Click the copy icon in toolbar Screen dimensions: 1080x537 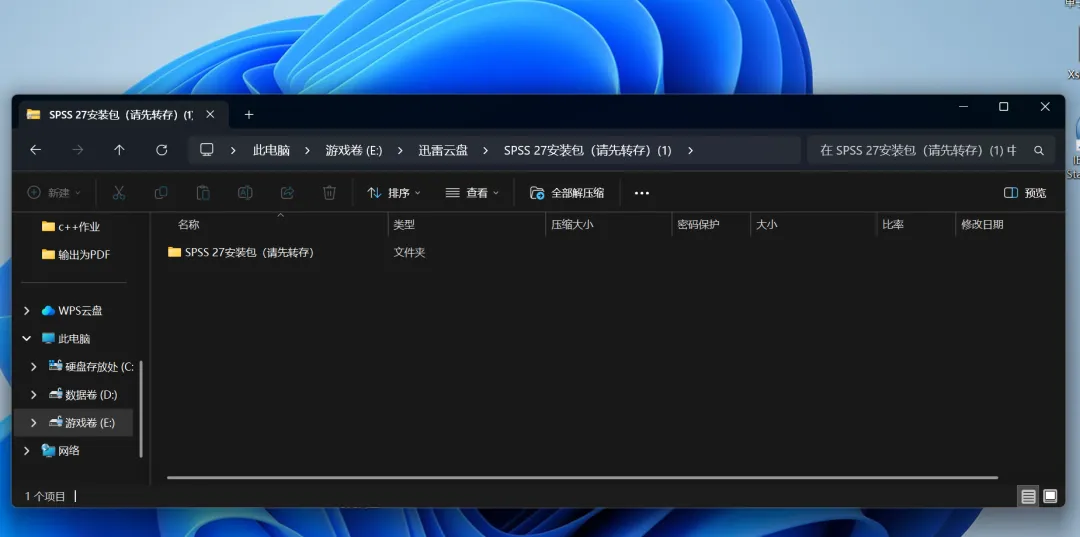[161, 193]
